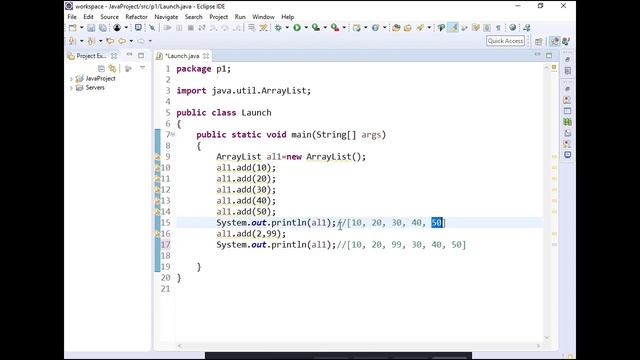Click the New file wizard icon
The height and width of the screenshot is (360, 640).
(73, 27)
